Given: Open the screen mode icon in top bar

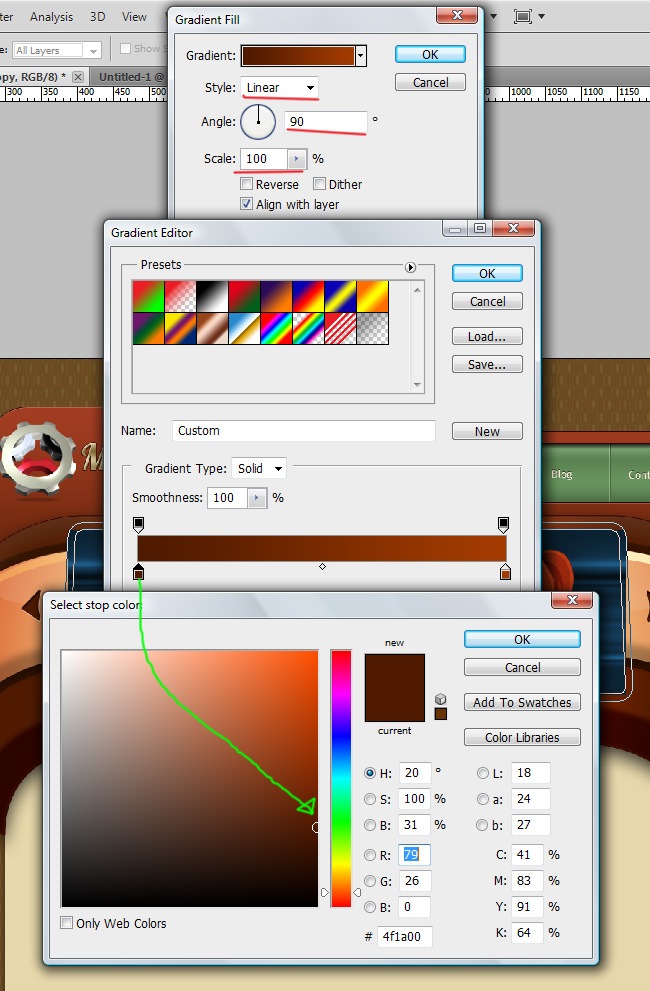Looking at the screenshot, I should tap(523, 16).
